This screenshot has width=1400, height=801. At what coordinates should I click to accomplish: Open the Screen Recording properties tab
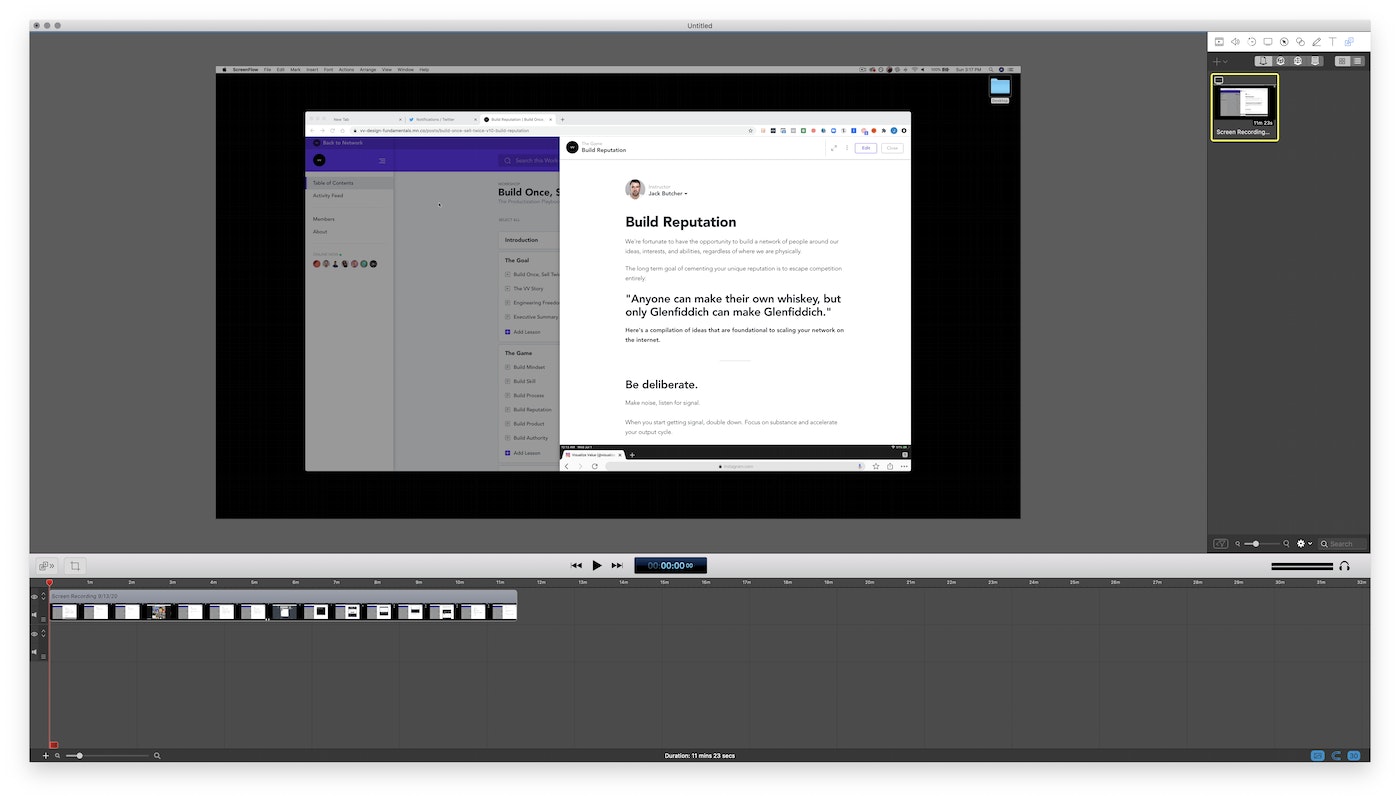click(x=1268, y=42)
